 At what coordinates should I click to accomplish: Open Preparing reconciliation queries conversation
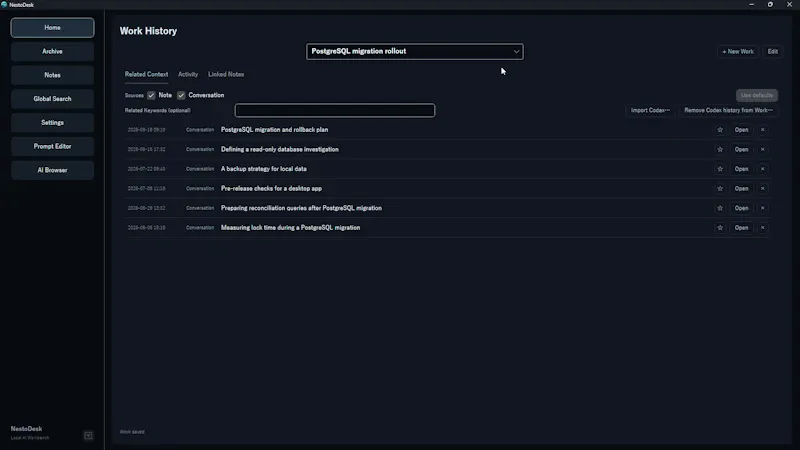[741, 208]
